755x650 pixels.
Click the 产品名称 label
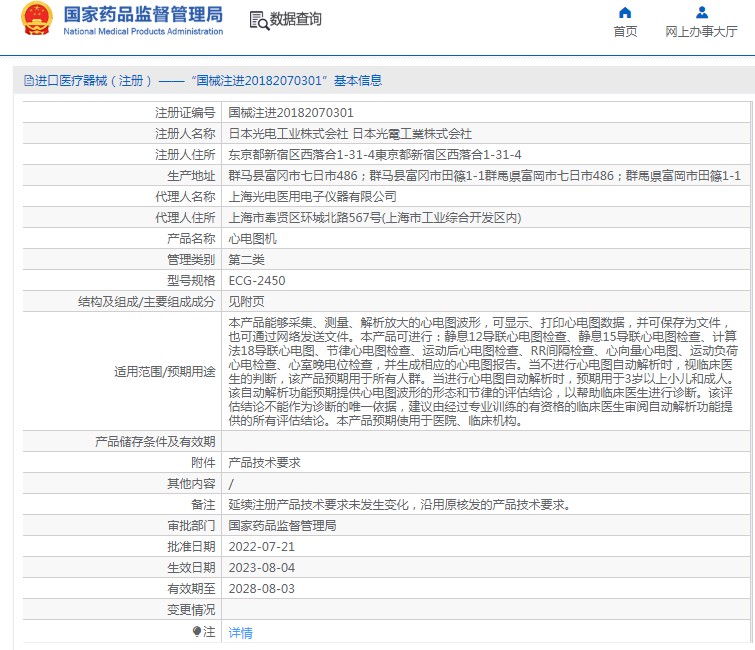[191, 239]
